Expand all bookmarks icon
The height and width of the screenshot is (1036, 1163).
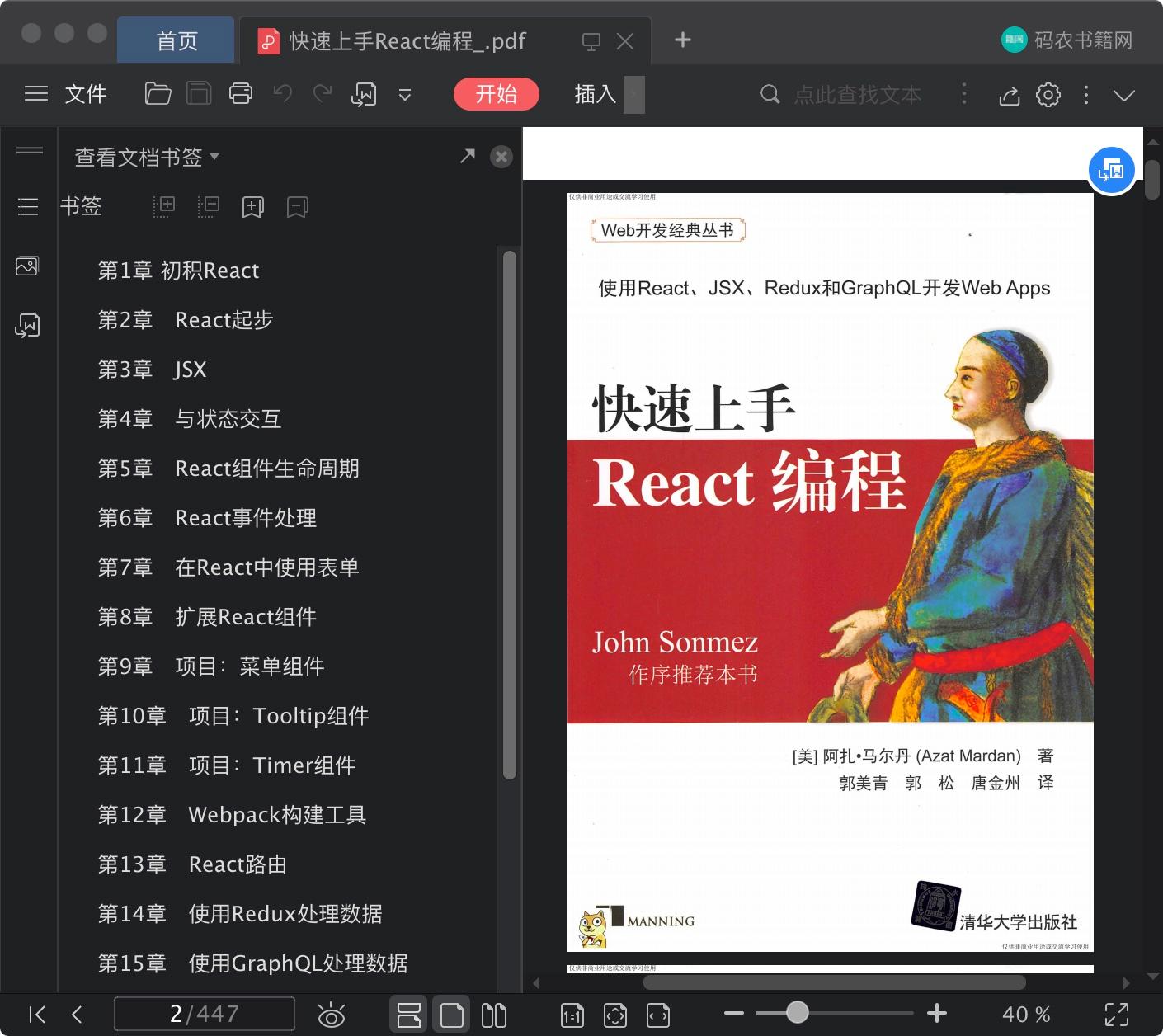164,206
